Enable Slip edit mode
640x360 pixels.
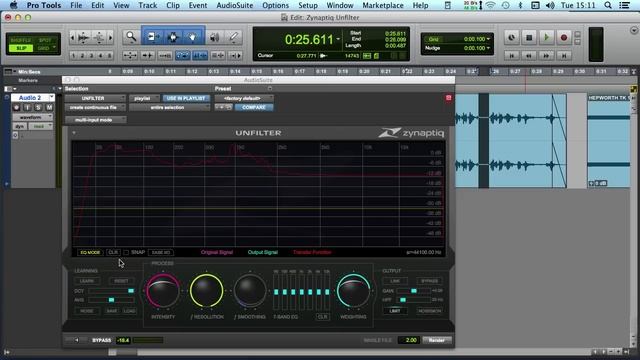click(21, 48)
